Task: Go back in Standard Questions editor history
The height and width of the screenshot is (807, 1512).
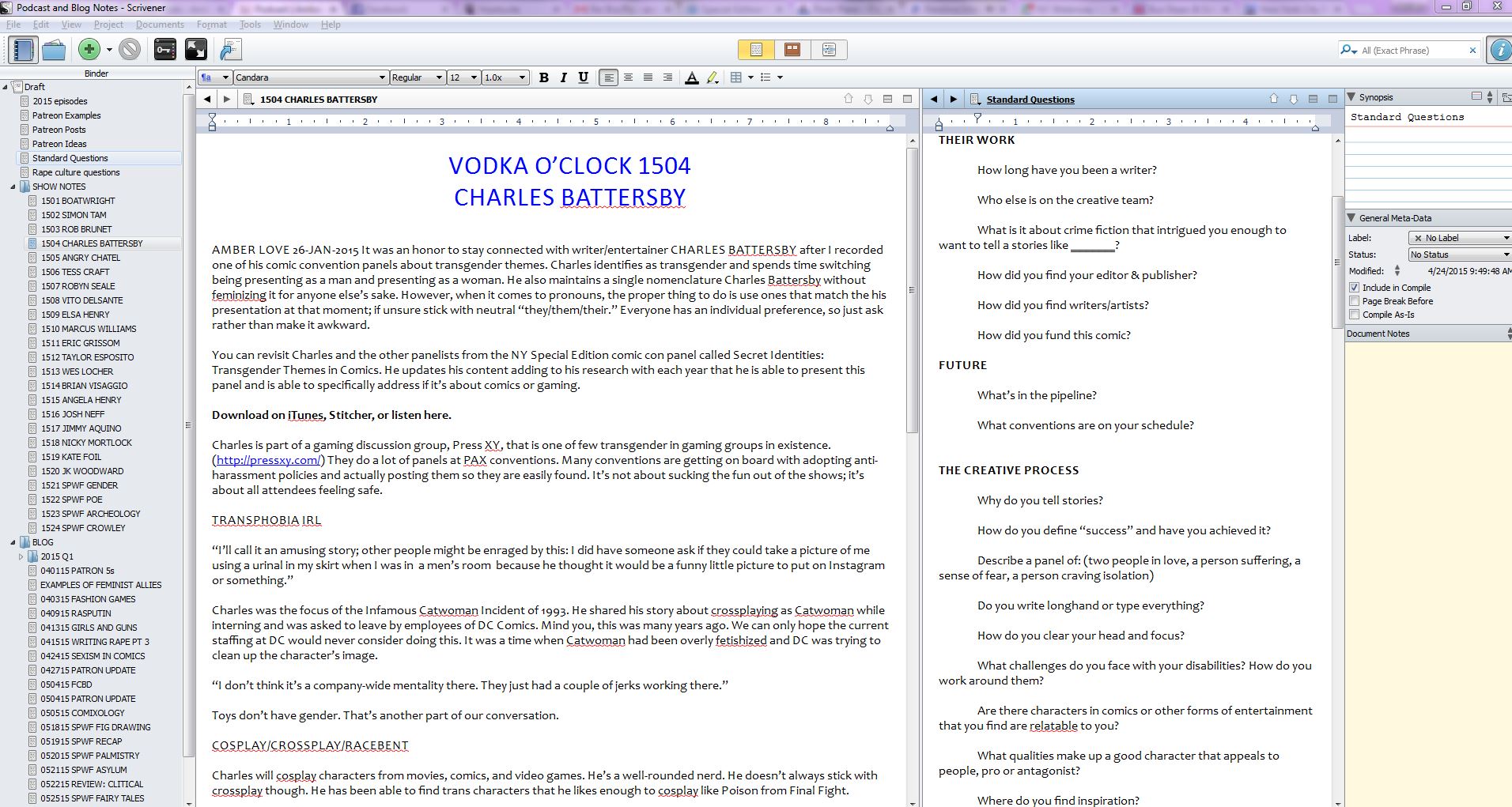Action: click(x=934, y=100)
